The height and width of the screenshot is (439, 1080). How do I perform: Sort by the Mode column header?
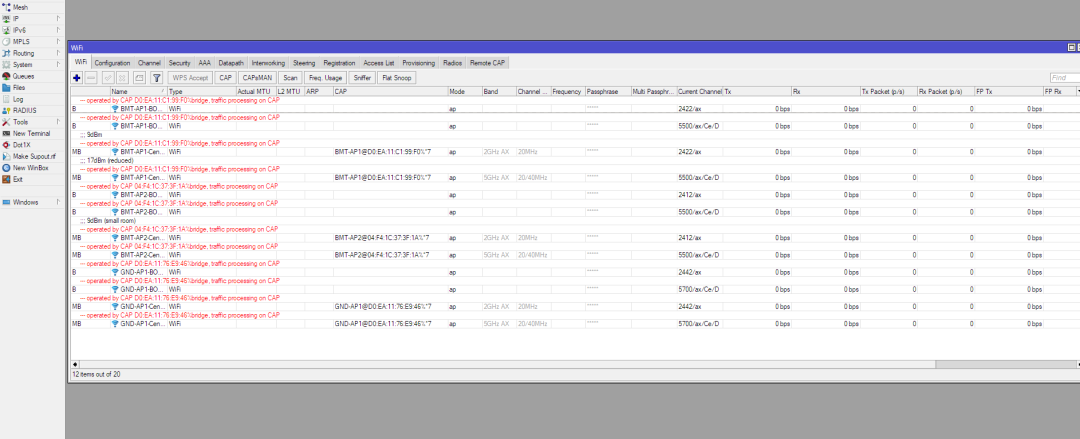coord(464,91)
